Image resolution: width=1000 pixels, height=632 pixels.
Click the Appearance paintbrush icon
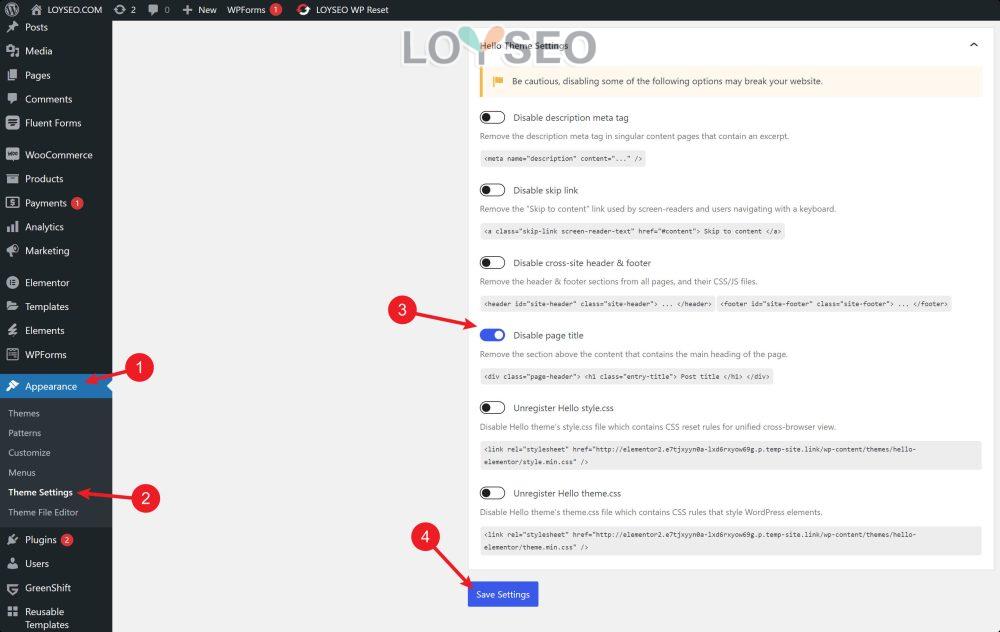tap(12, 386)
